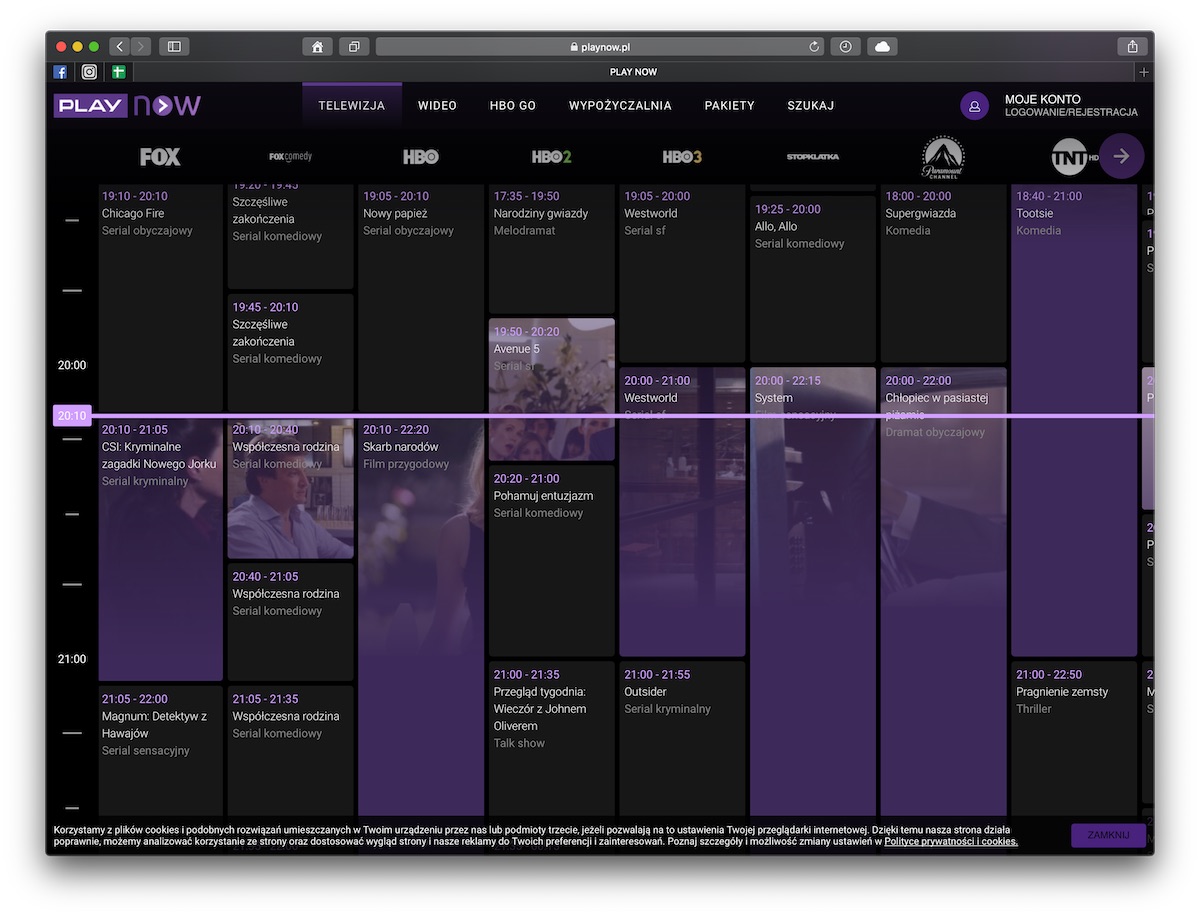Switch to the WIDEO section
This screenshot has height=916, width=1200.
(x=437, y=106)
